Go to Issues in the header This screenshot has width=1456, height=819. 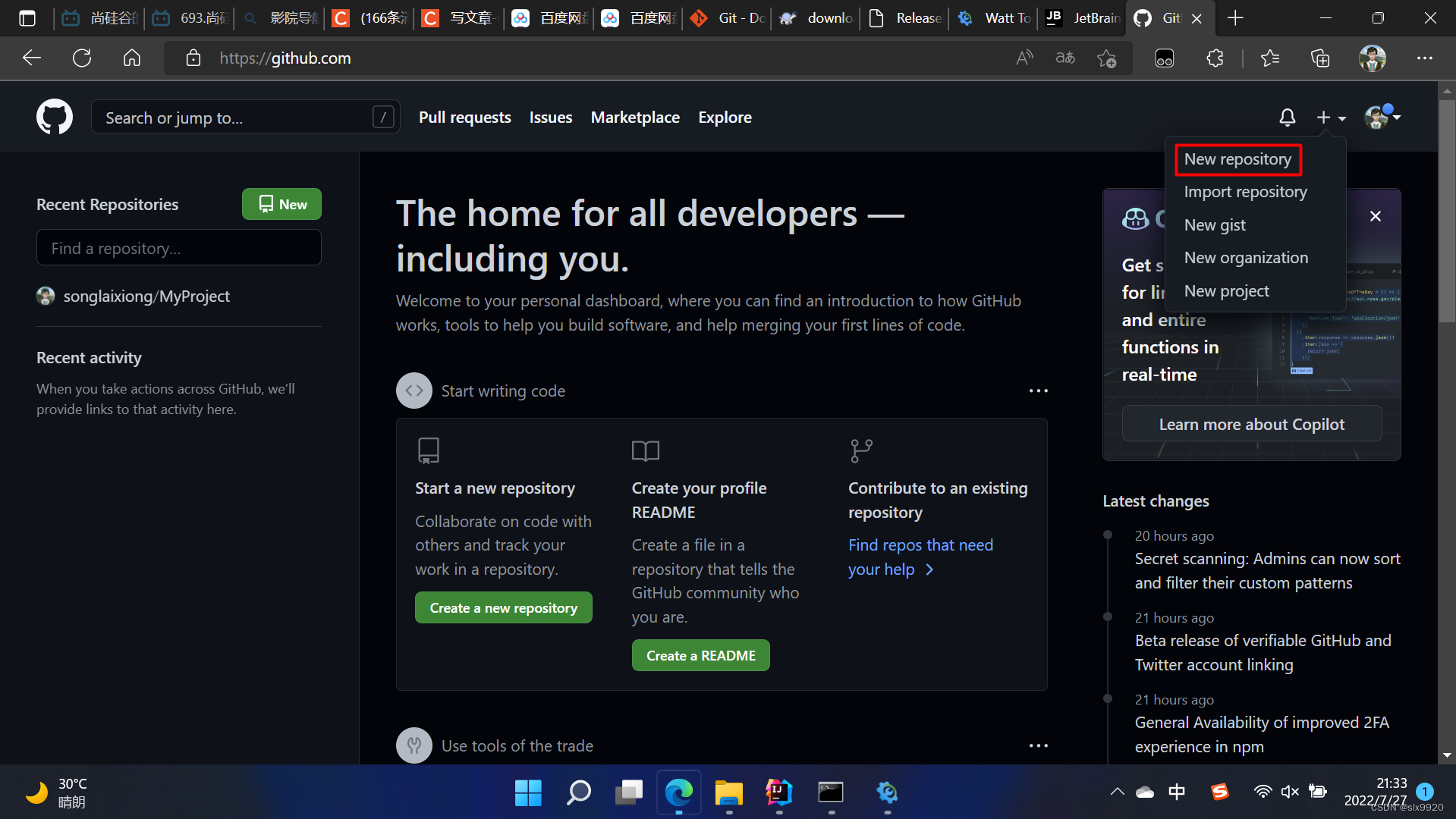pyautogui.click(x=550, y=118)
